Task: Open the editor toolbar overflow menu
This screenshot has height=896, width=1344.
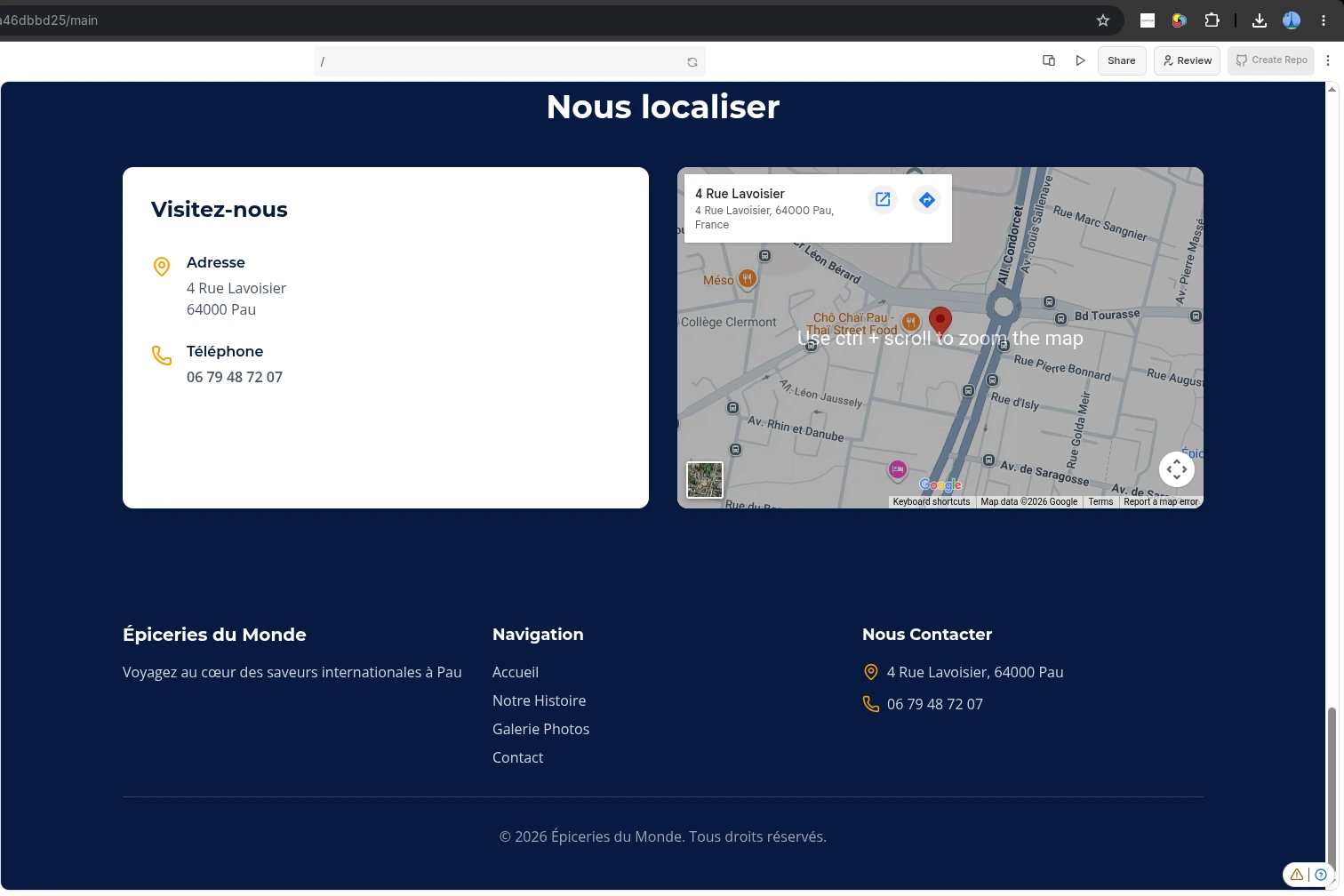Action: point(1328,60)
